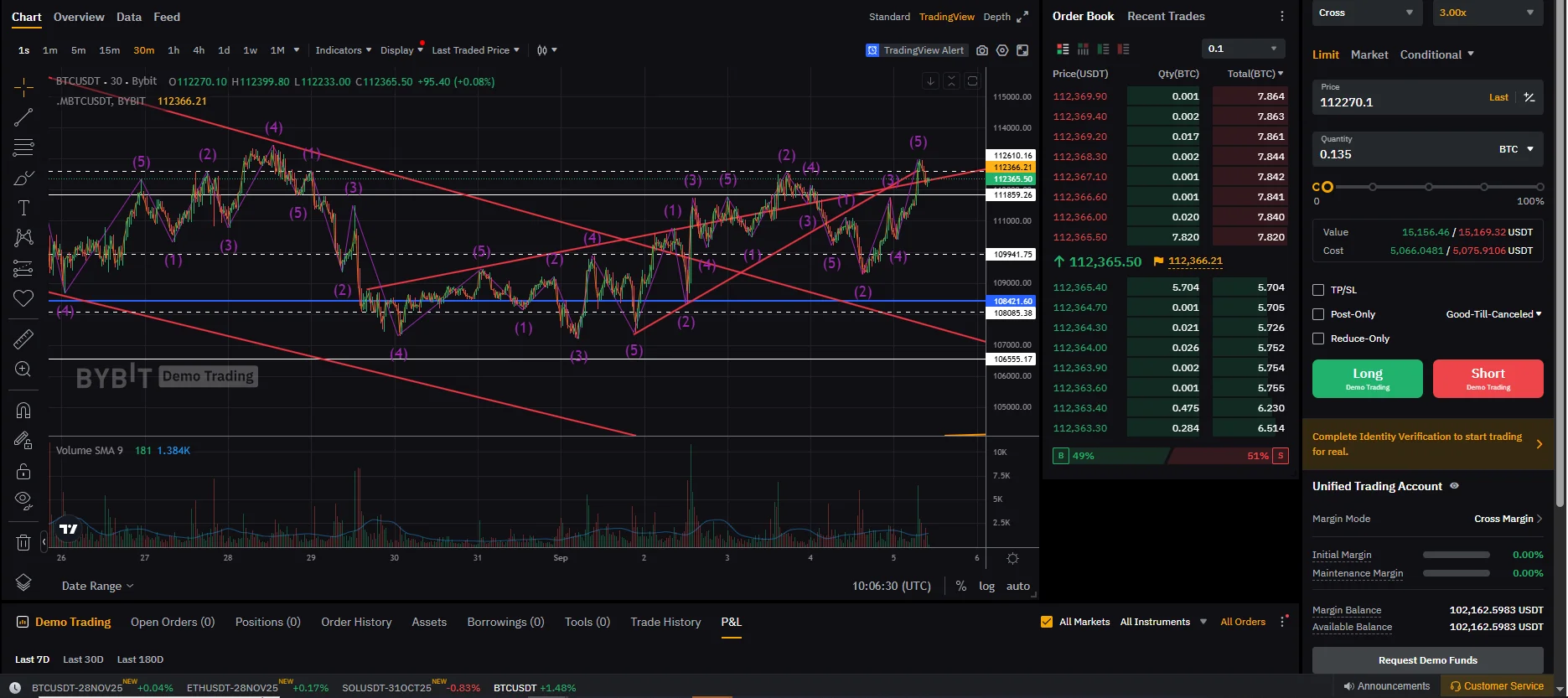1568x698 pixels.
Task: Show only bids in order book
Action: click(x=1103, y=49)
